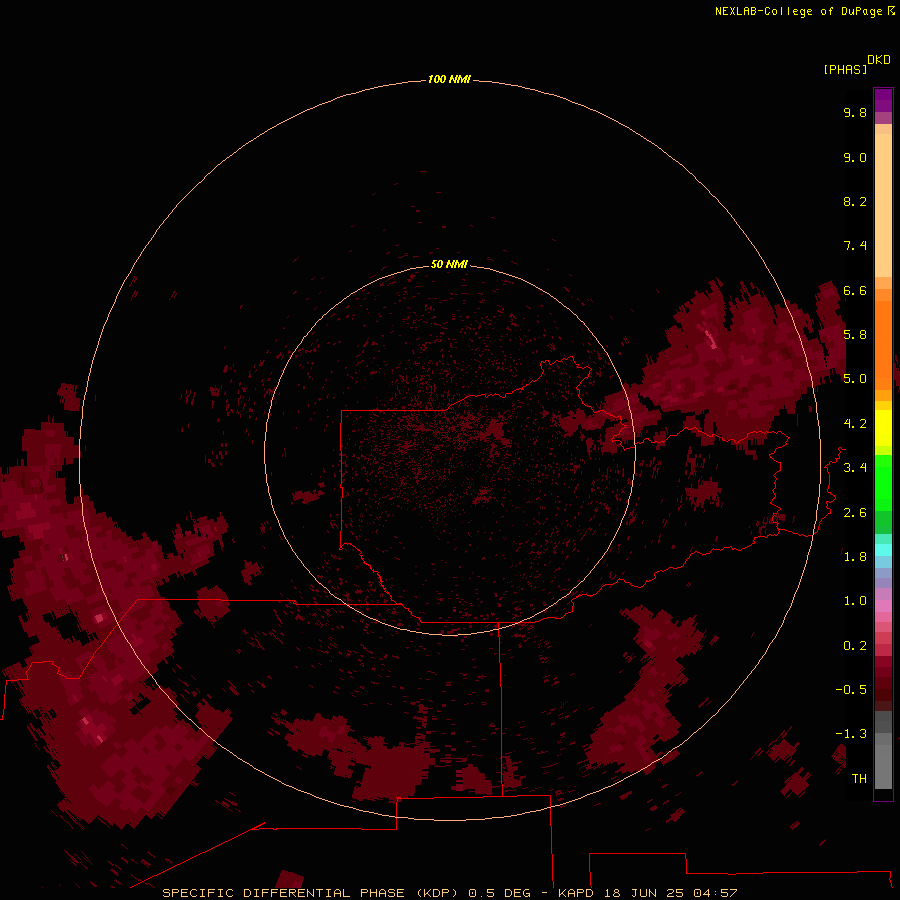900x900 pixels.
Task: Click the 5.8 value on the color scale
Action: pos(855,335)
